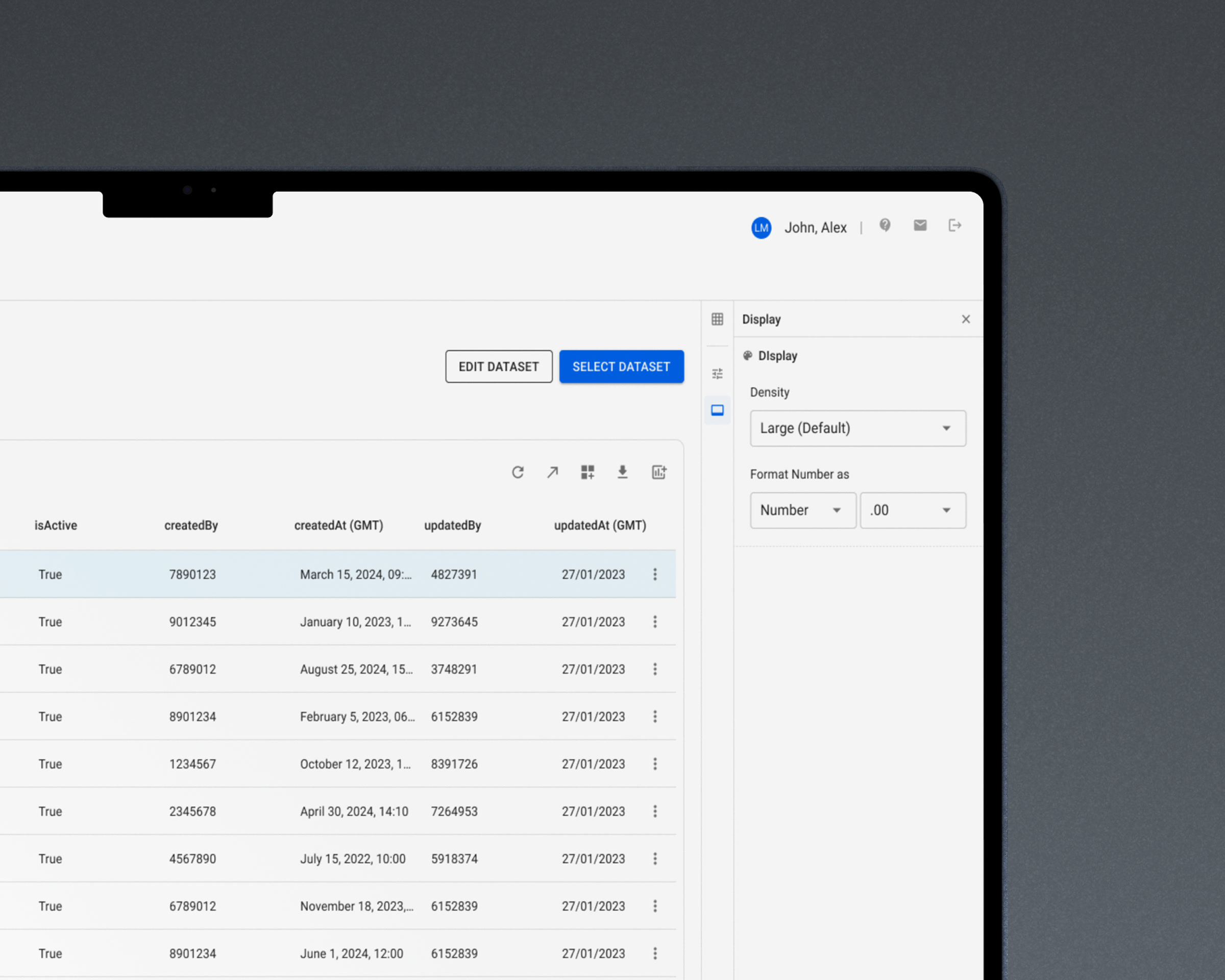Open row menu for createdBy 7890123
1225x980 pixels.
(655, 574)
